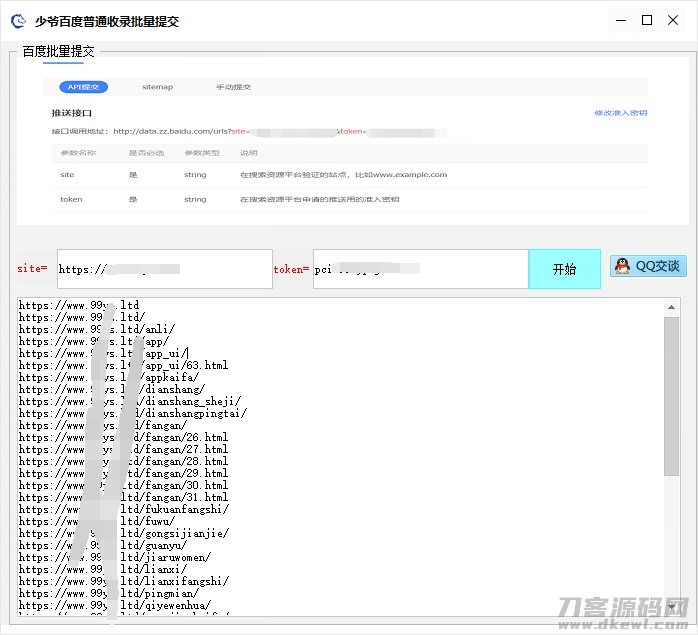
Task: Click scrollbar down arrow in URL list
Action: (x=671, y=606)
